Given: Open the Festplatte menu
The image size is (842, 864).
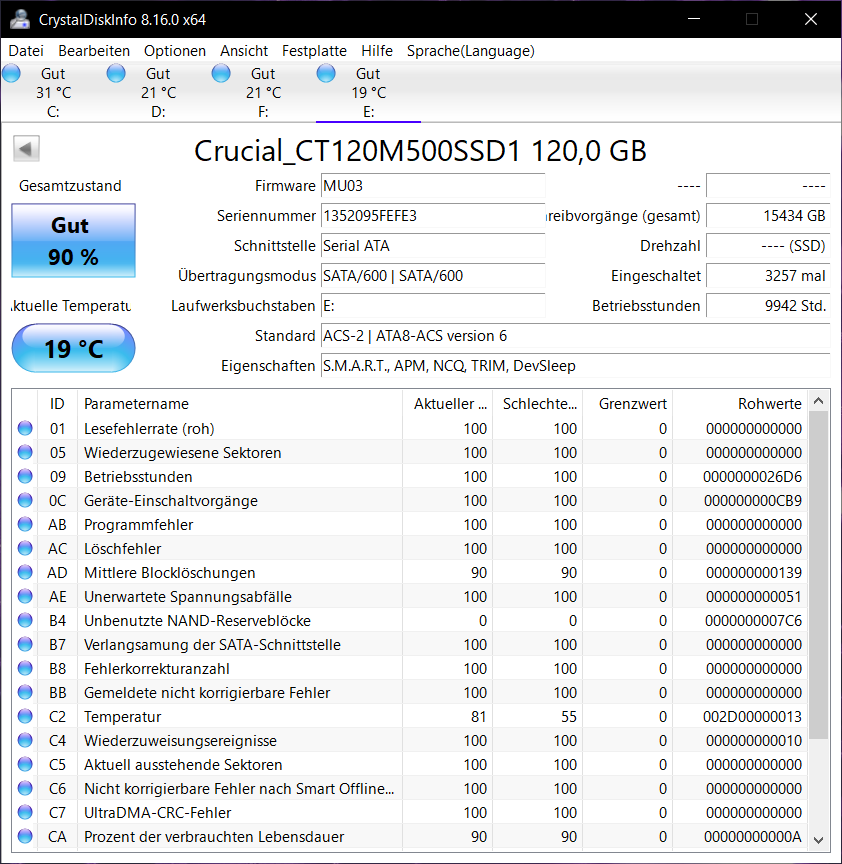Looking at the screenshot, I should 314,51.
